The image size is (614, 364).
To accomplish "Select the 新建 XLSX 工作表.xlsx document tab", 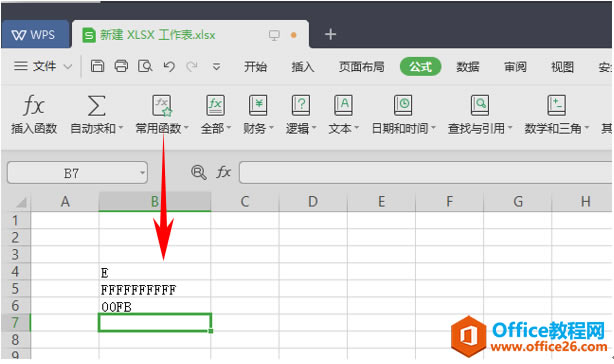I will pos(190,35).
